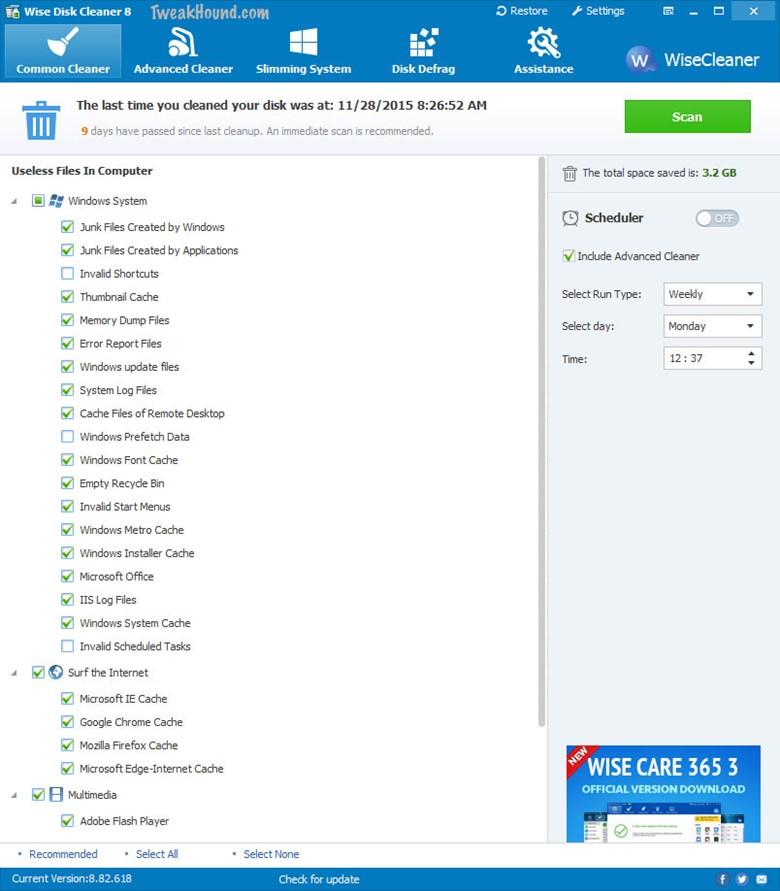Click the Multimedia film icon

(56, 795)
